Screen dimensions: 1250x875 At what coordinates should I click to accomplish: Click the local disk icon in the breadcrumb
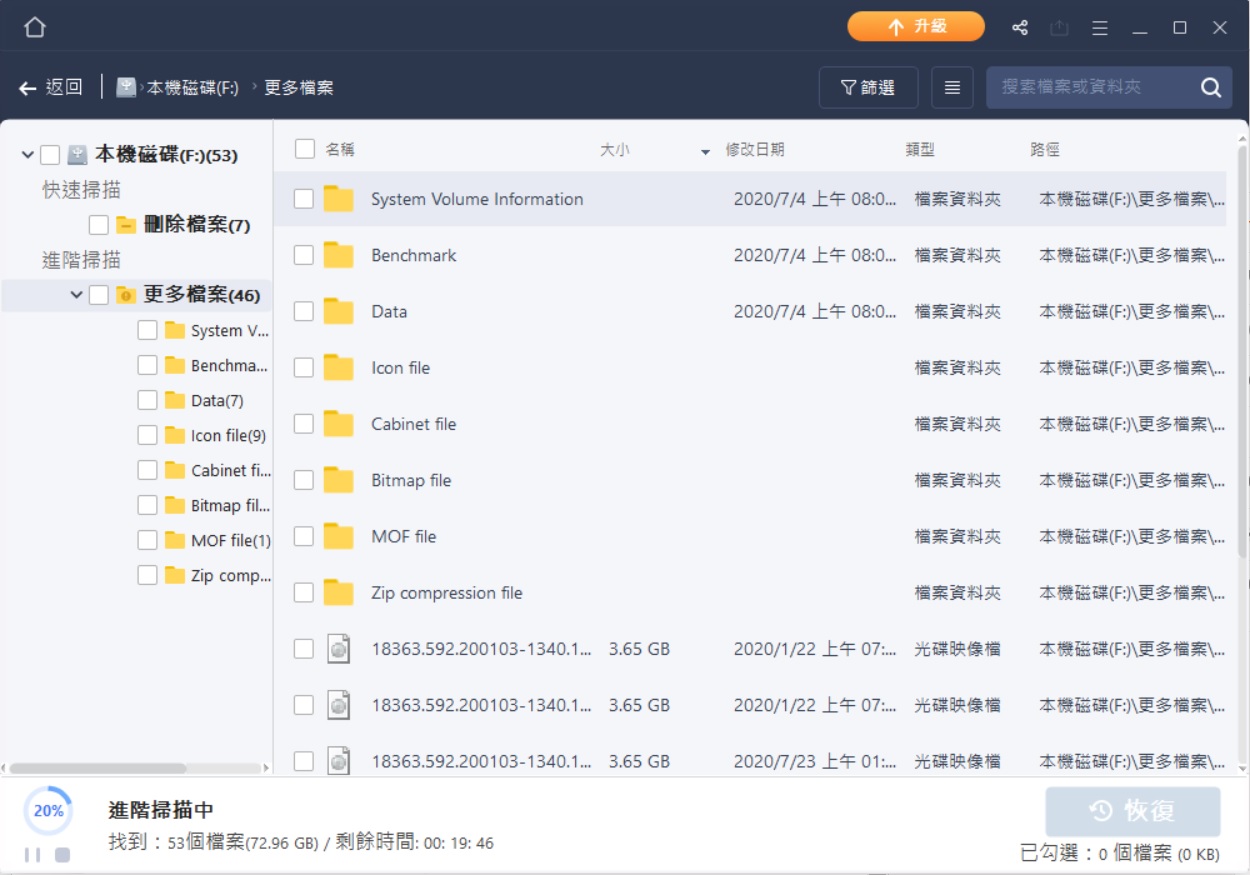[x=126, y=87]
